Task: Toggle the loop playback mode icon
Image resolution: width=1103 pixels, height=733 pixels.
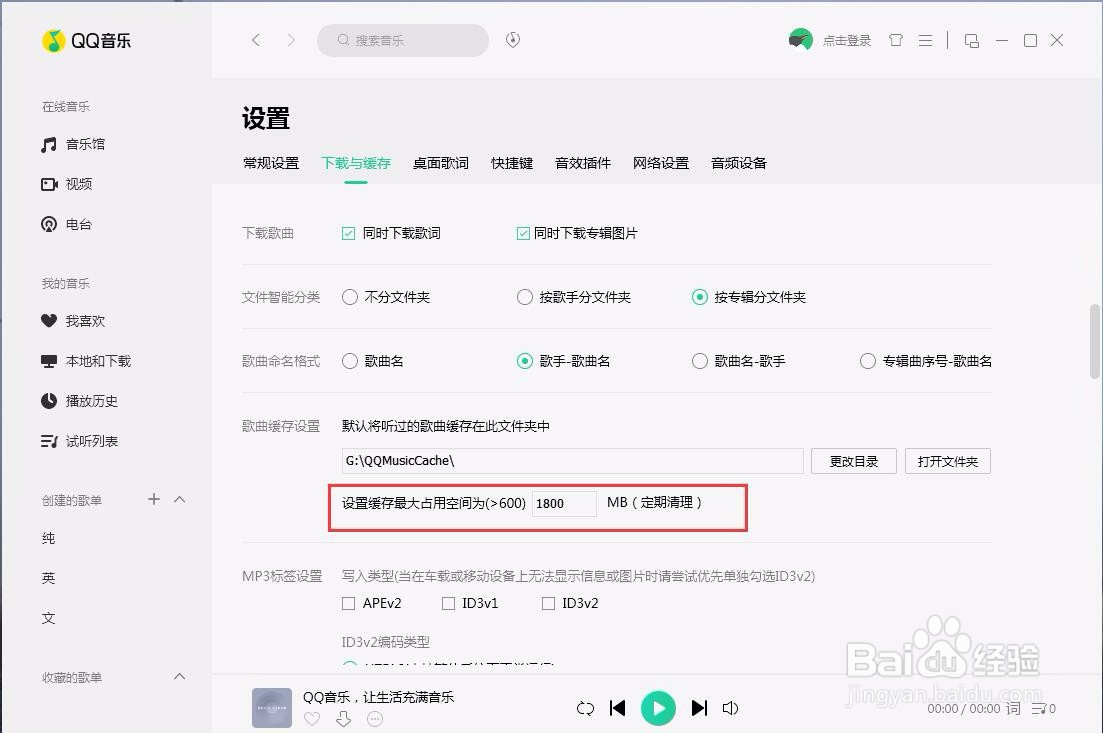Action: [585, 708]
